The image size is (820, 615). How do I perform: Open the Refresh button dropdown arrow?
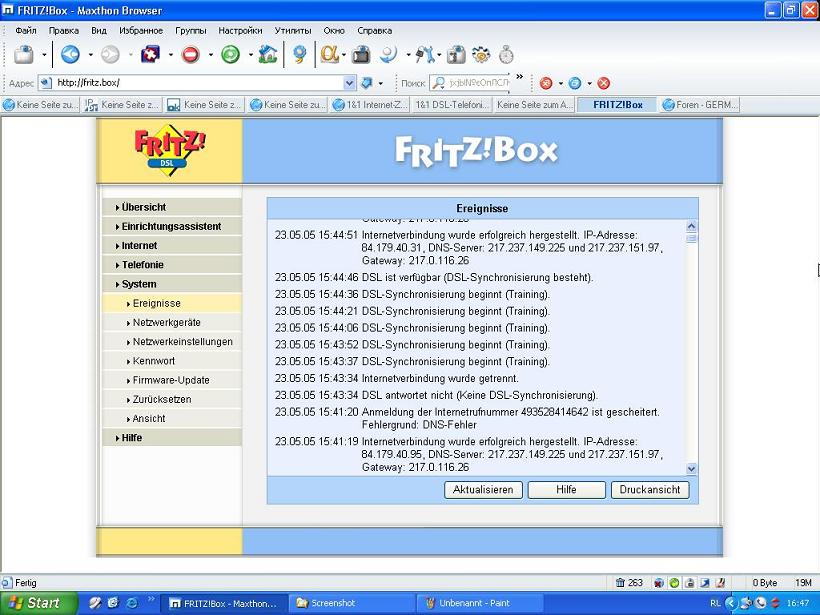250,54
